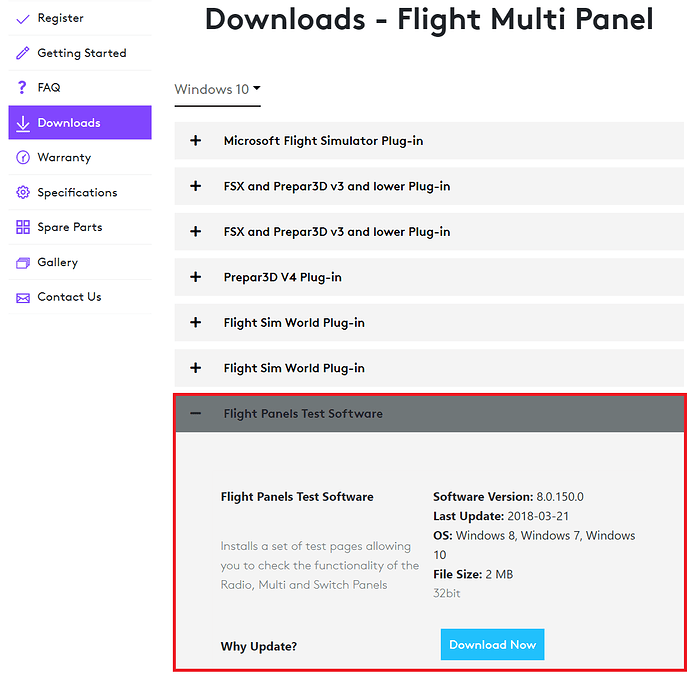Viewport: 690px width, 676px height.
Task: Click the Why Update? link
Action: (x=259, y=647)
